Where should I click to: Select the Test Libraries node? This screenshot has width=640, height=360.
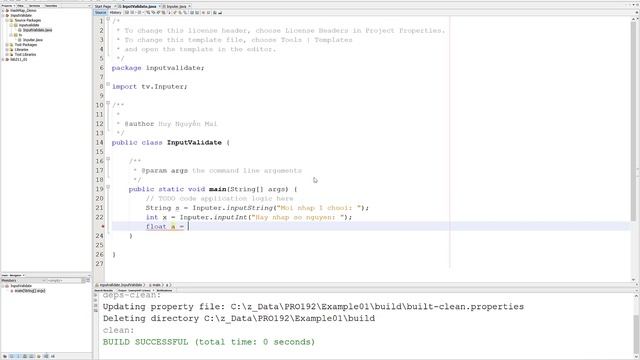[25, 54]
